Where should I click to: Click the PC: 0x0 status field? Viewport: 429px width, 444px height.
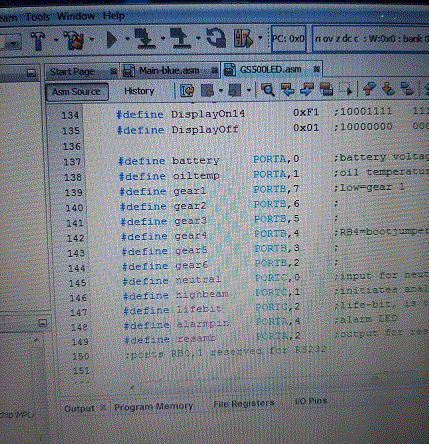point(289,39)
